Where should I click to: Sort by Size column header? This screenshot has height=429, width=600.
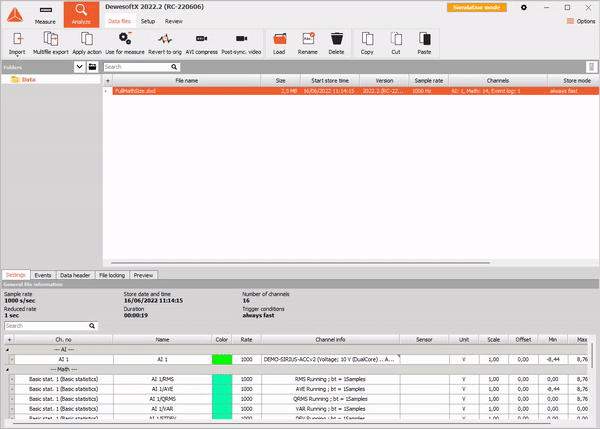click(x=280, y=81)
